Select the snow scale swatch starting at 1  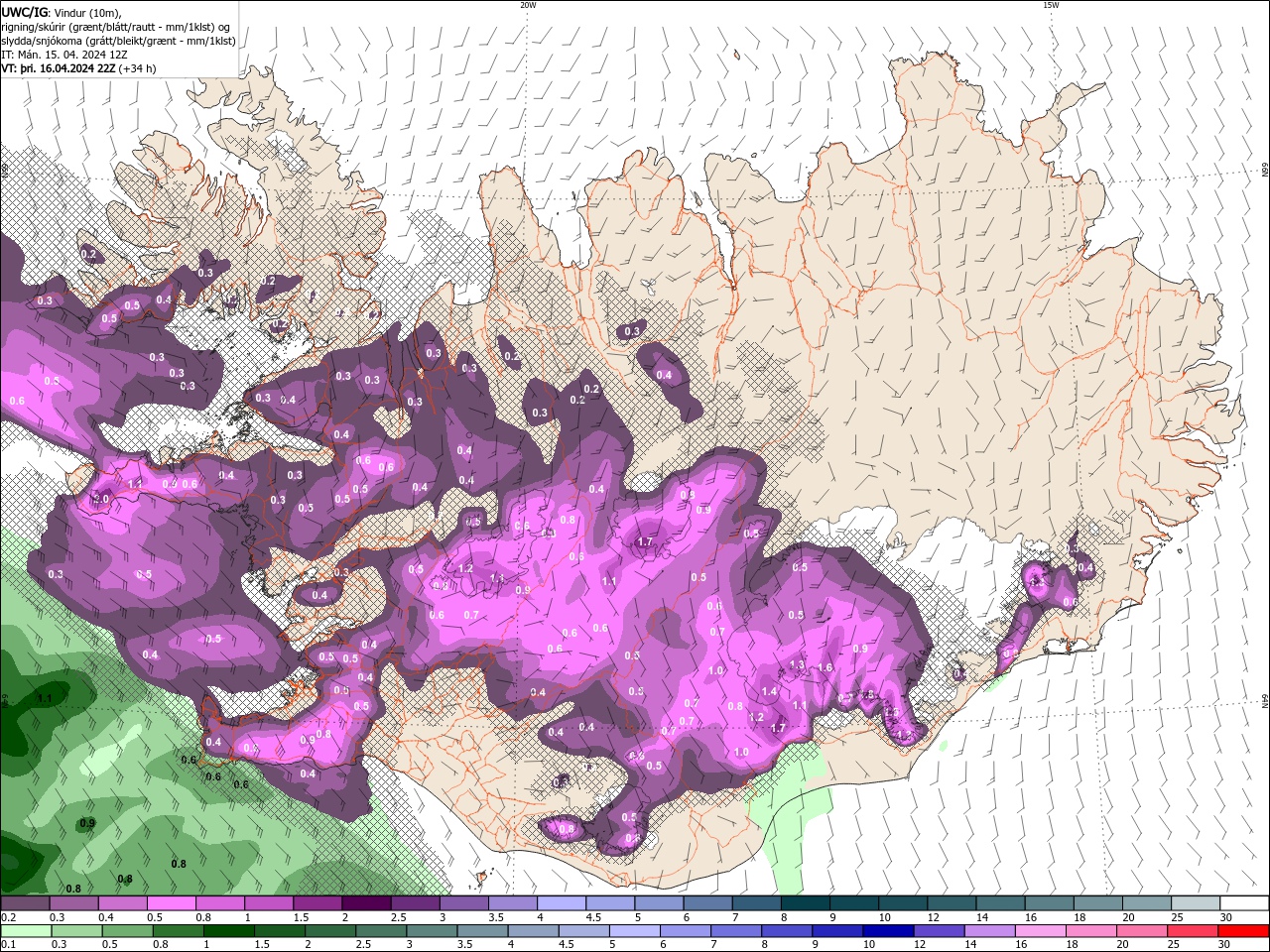269,903
